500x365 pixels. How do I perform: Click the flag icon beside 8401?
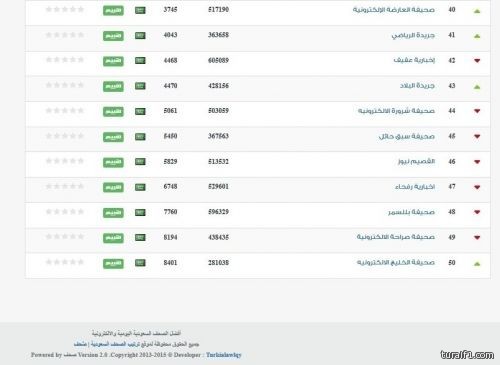click(x=140, y=263)
